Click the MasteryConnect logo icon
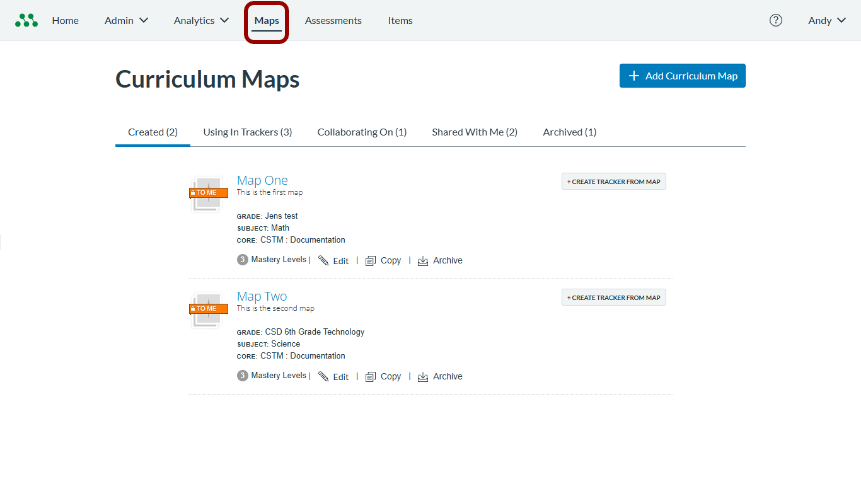This screenshot has width=861, height=484. pyautogui.click(x=26, y=21)
